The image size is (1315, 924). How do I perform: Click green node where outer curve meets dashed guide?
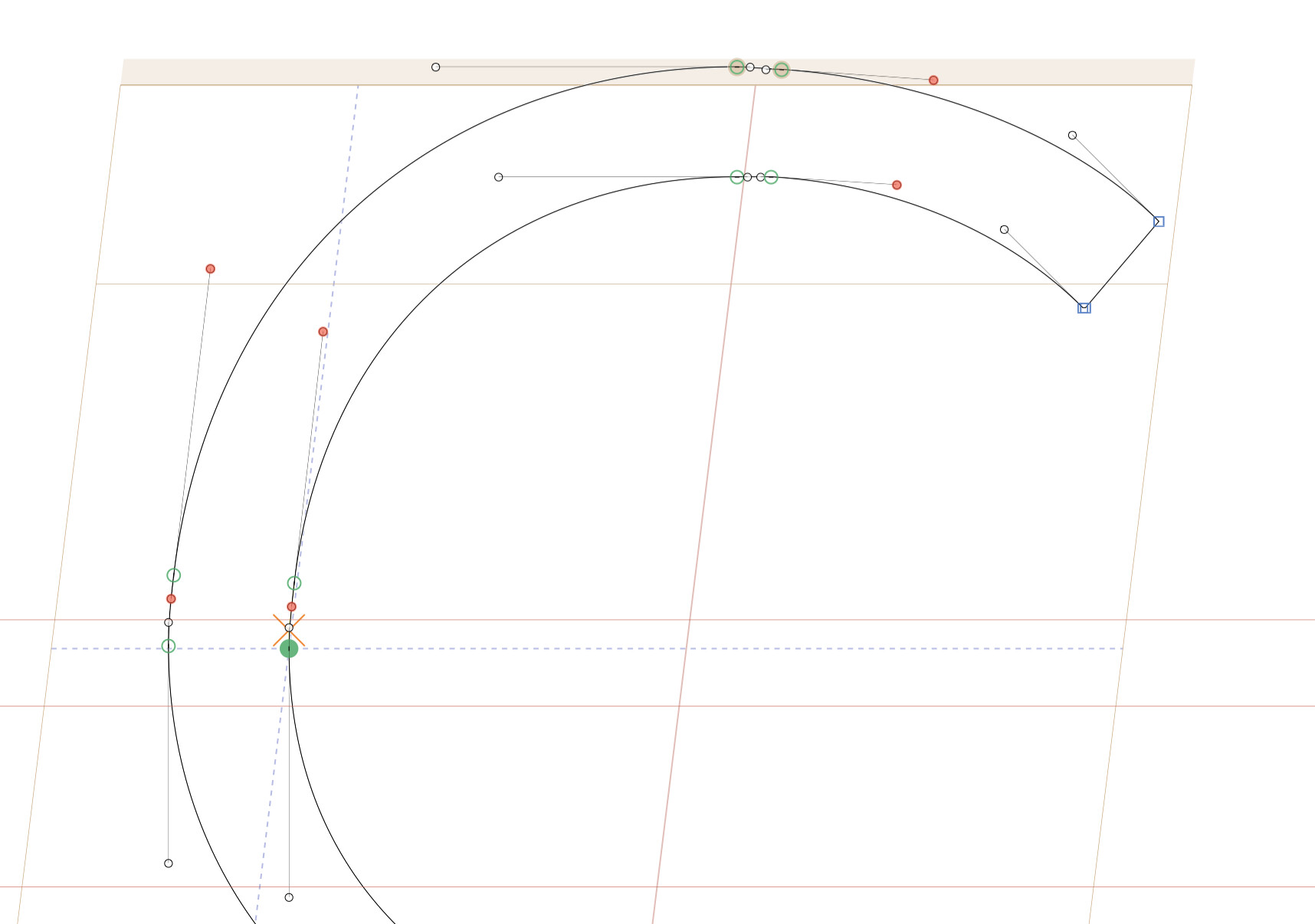(x=169, y=647)
